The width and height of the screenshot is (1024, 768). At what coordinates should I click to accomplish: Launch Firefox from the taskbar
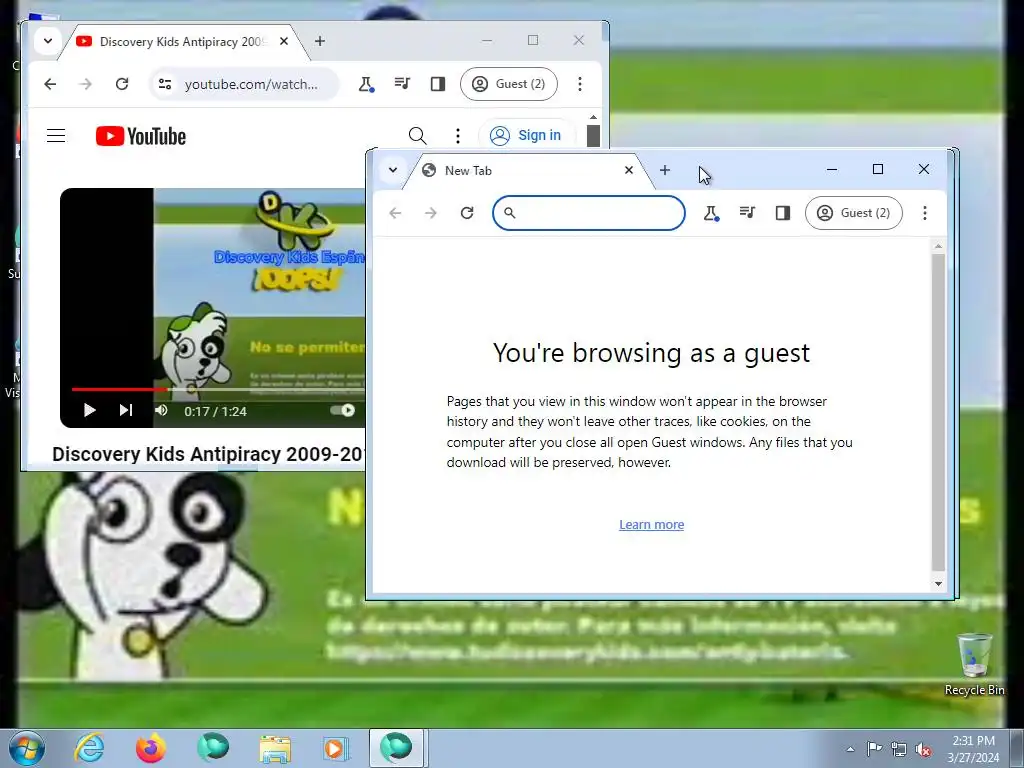[x=151, y=748]
